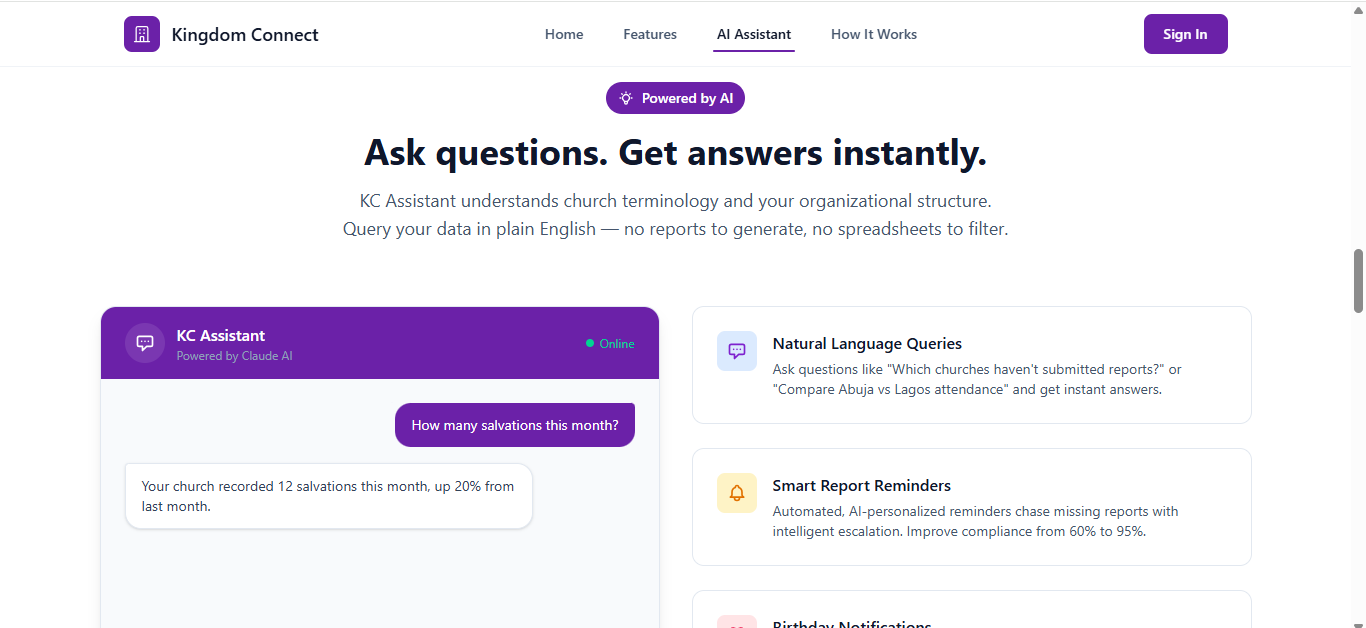Click the KC Assistant chat bubble avatar icon

coord(145,343)
